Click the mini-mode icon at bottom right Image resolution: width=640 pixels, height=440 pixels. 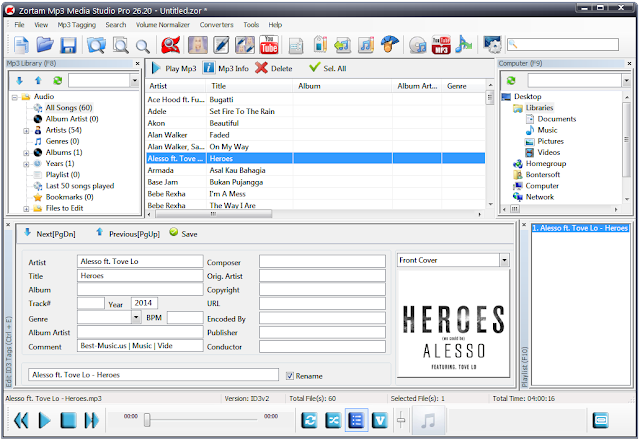(601, 420)
